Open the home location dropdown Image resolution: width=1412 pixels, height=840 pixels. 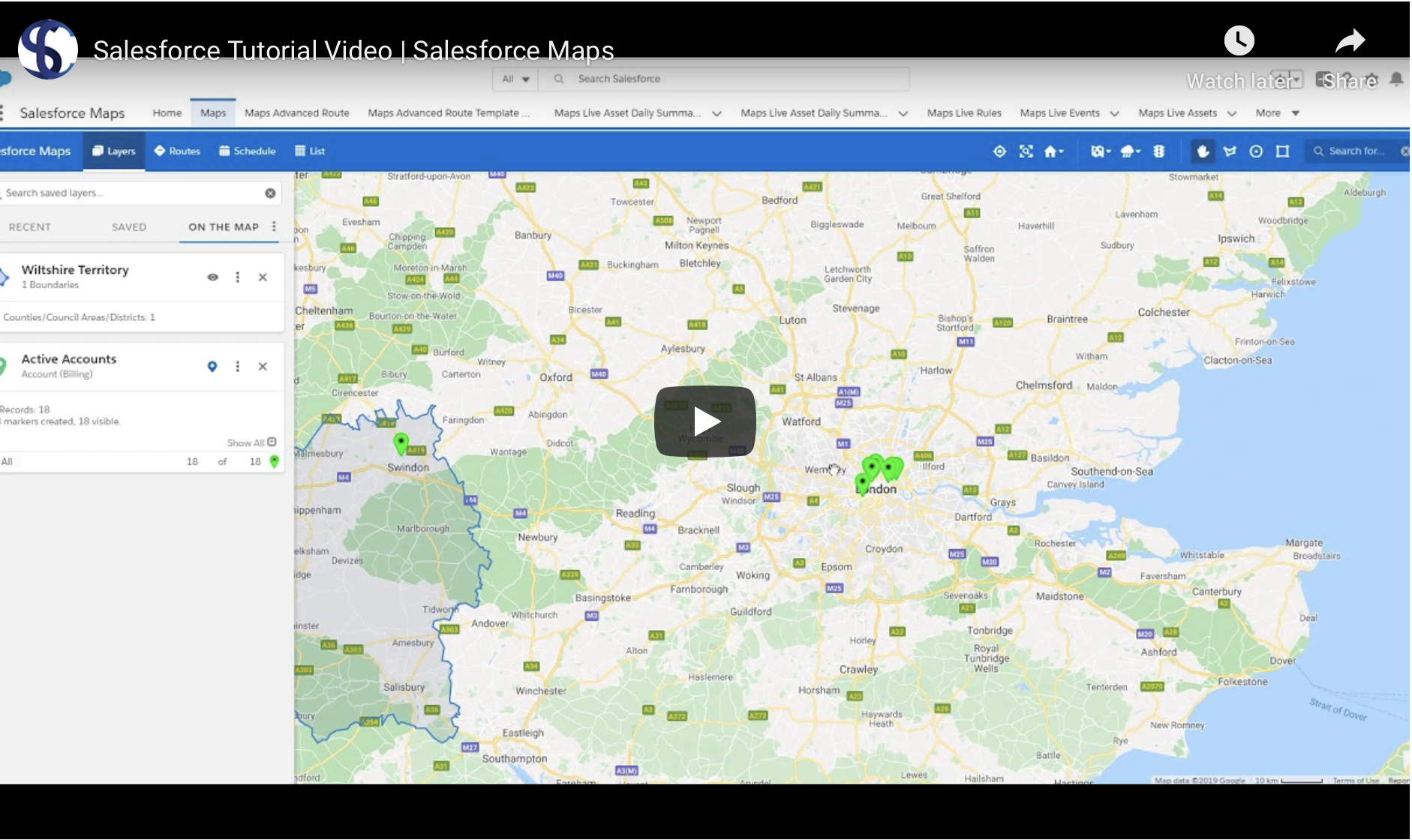click(1053, 151)
